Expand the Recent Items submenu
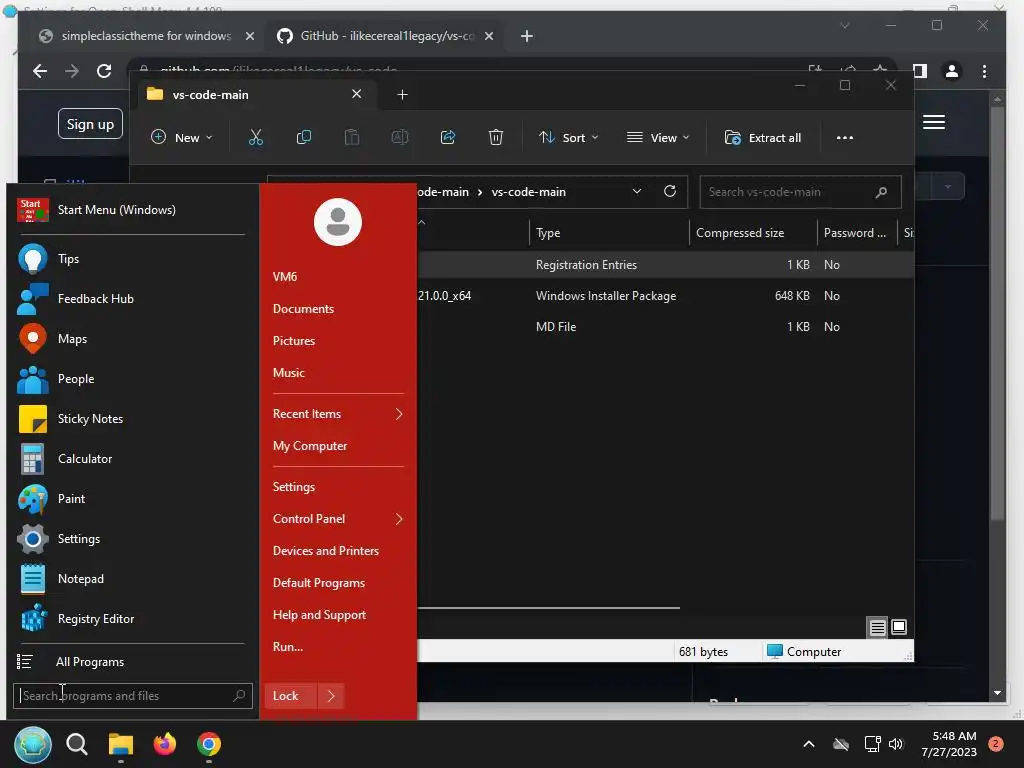The width and height of the screenshot is (1024, 768). [x=398, y=414]
